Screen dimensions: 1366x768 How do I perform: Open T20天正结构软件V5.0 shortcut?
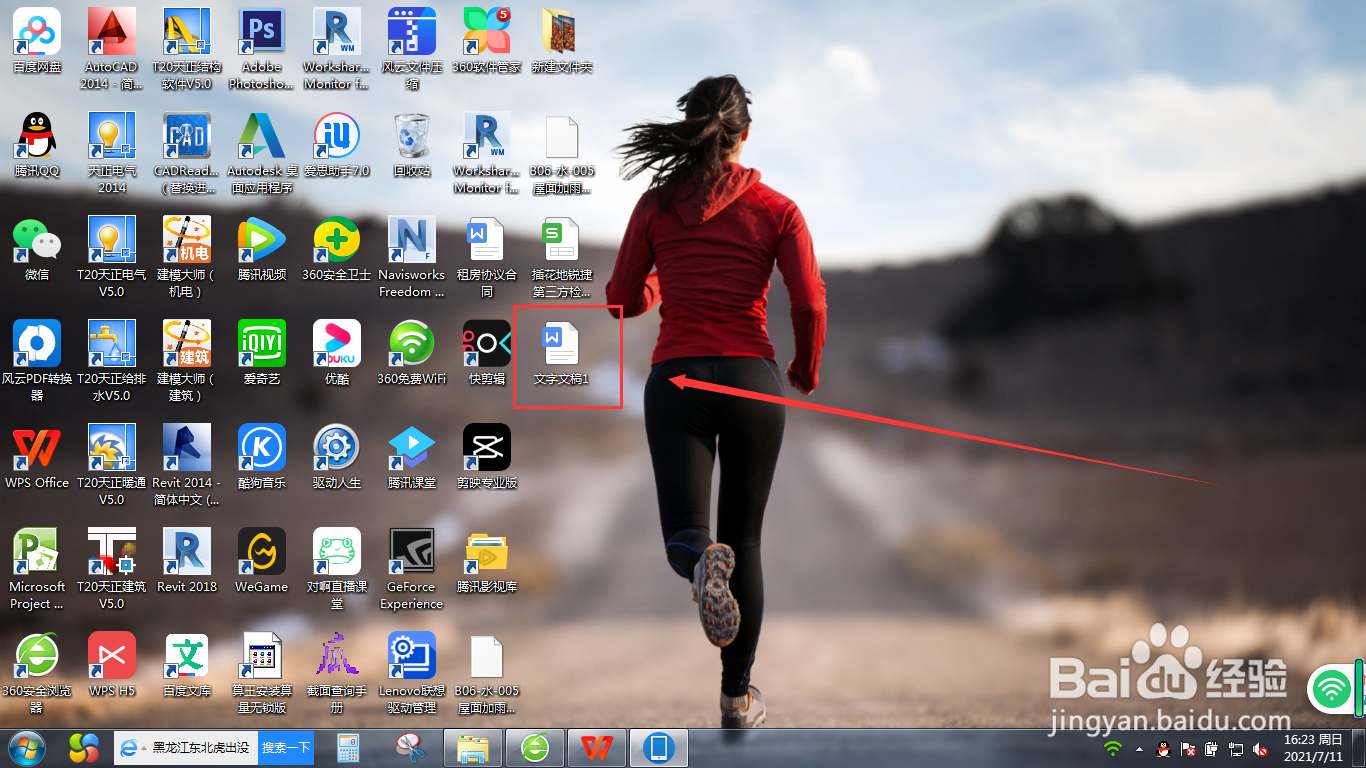coord(187,49)
